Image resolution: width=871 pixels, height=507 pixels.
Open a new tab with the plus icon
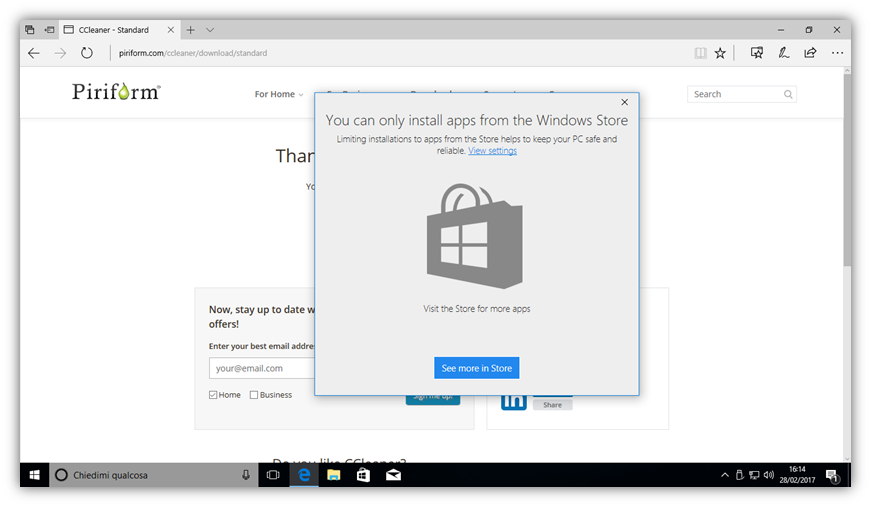191,30
